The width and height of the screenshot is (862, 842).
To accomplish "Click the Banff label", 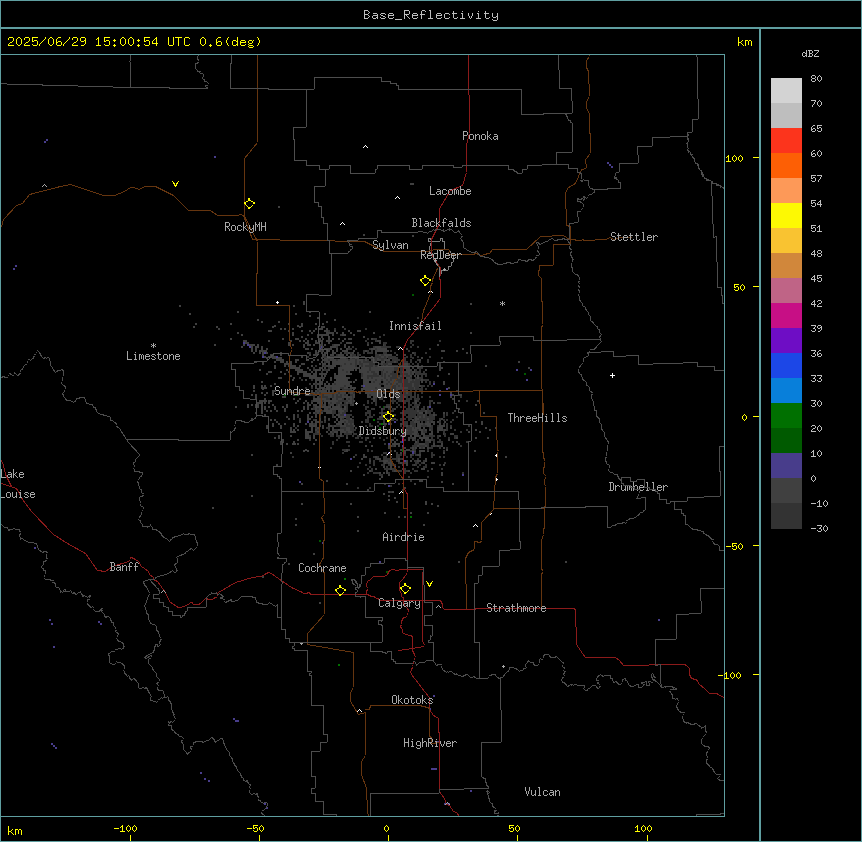I will pyautogui.click(x=124, y=567).
